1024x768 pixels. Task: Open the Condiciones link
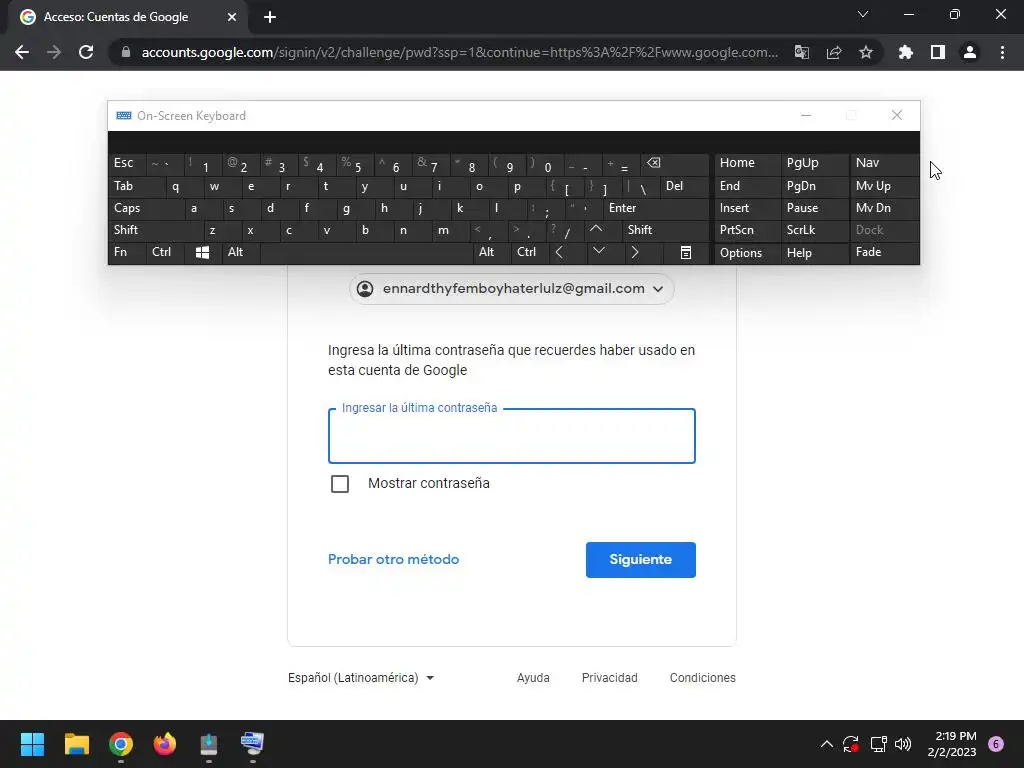(703, 678)
